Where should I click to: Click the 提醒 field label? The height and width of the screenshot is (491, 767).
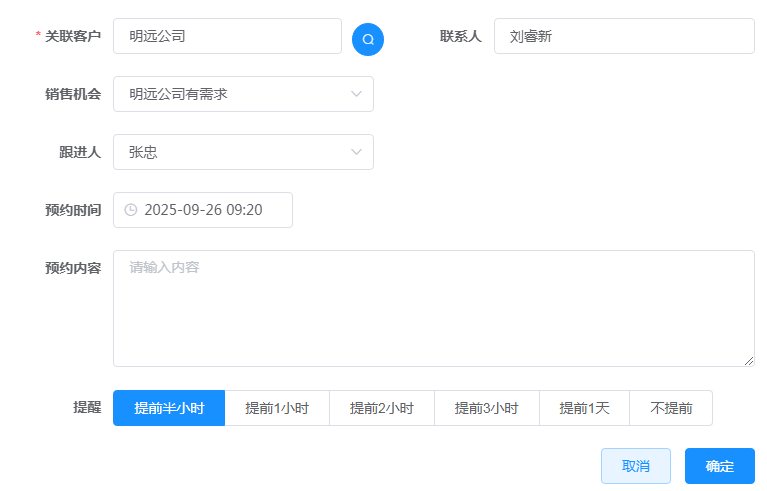[x=87, y=408]
